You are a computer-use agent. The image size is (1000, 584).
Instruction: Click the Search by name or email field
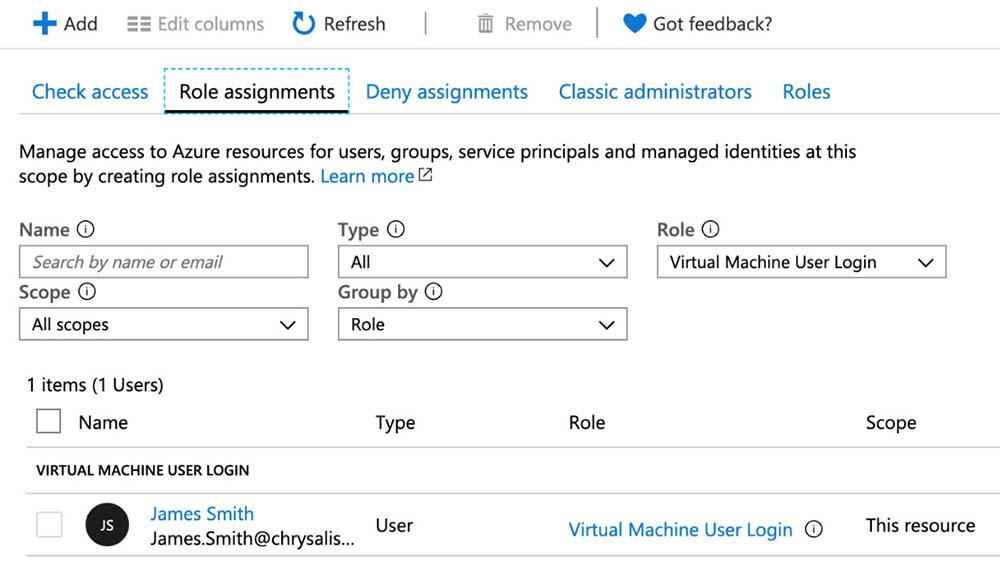163,262
